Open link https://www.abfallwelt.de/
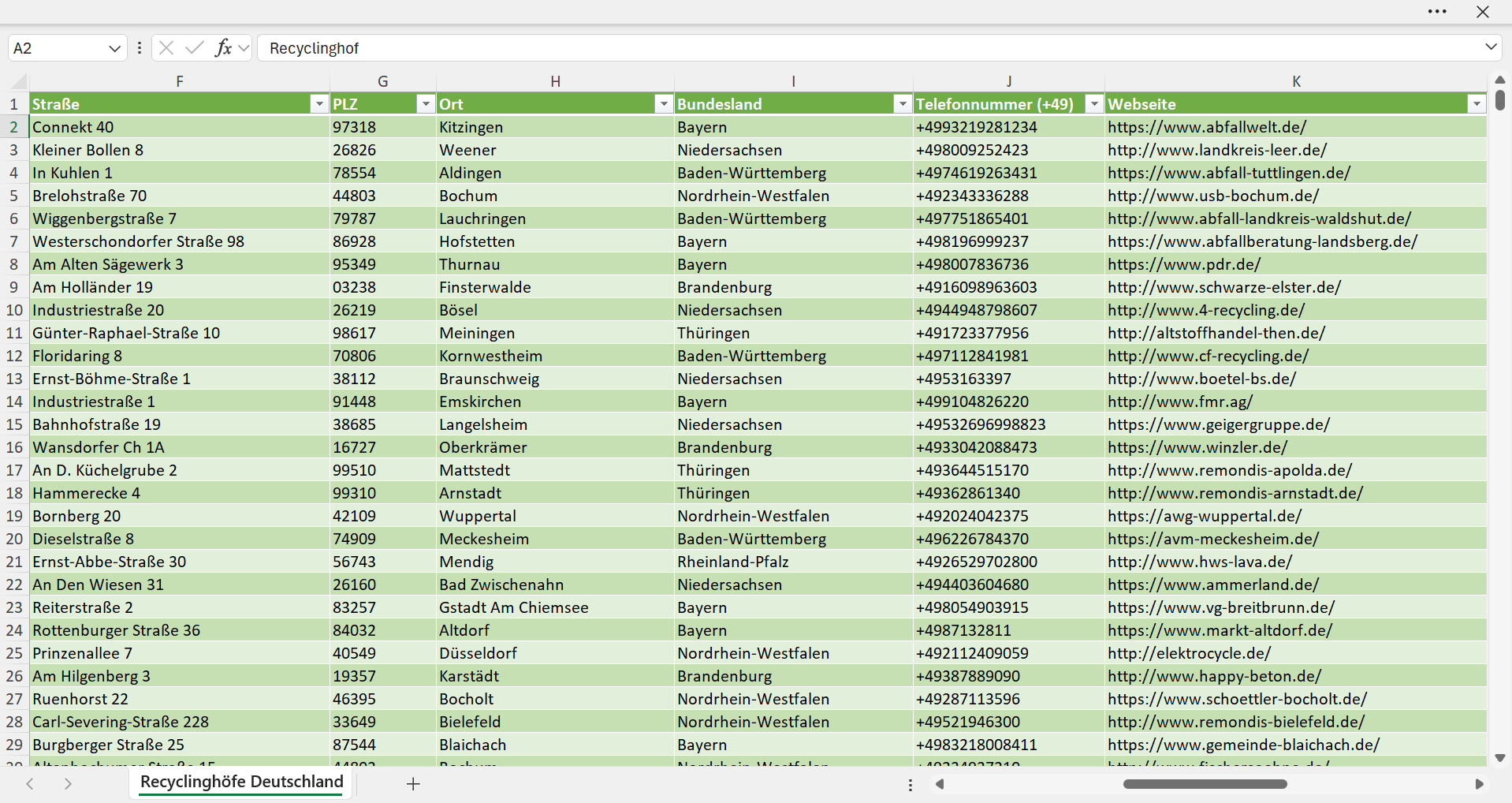 (1206, 127)
